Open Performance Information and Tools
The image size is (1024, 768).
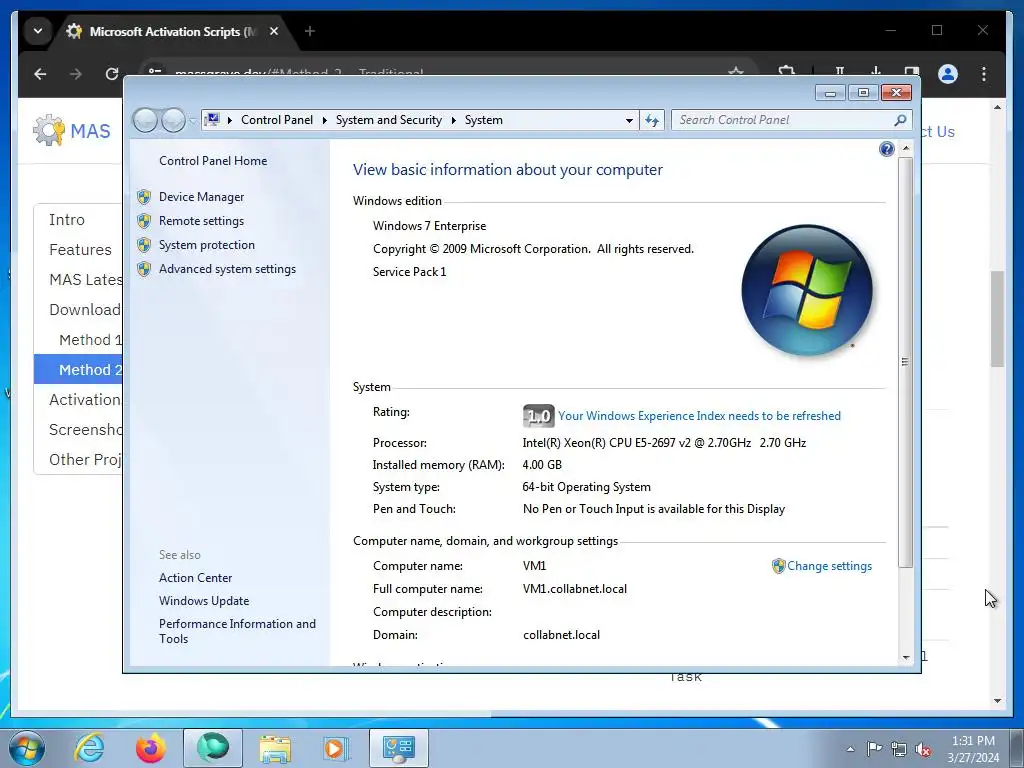tap(237, 632)
